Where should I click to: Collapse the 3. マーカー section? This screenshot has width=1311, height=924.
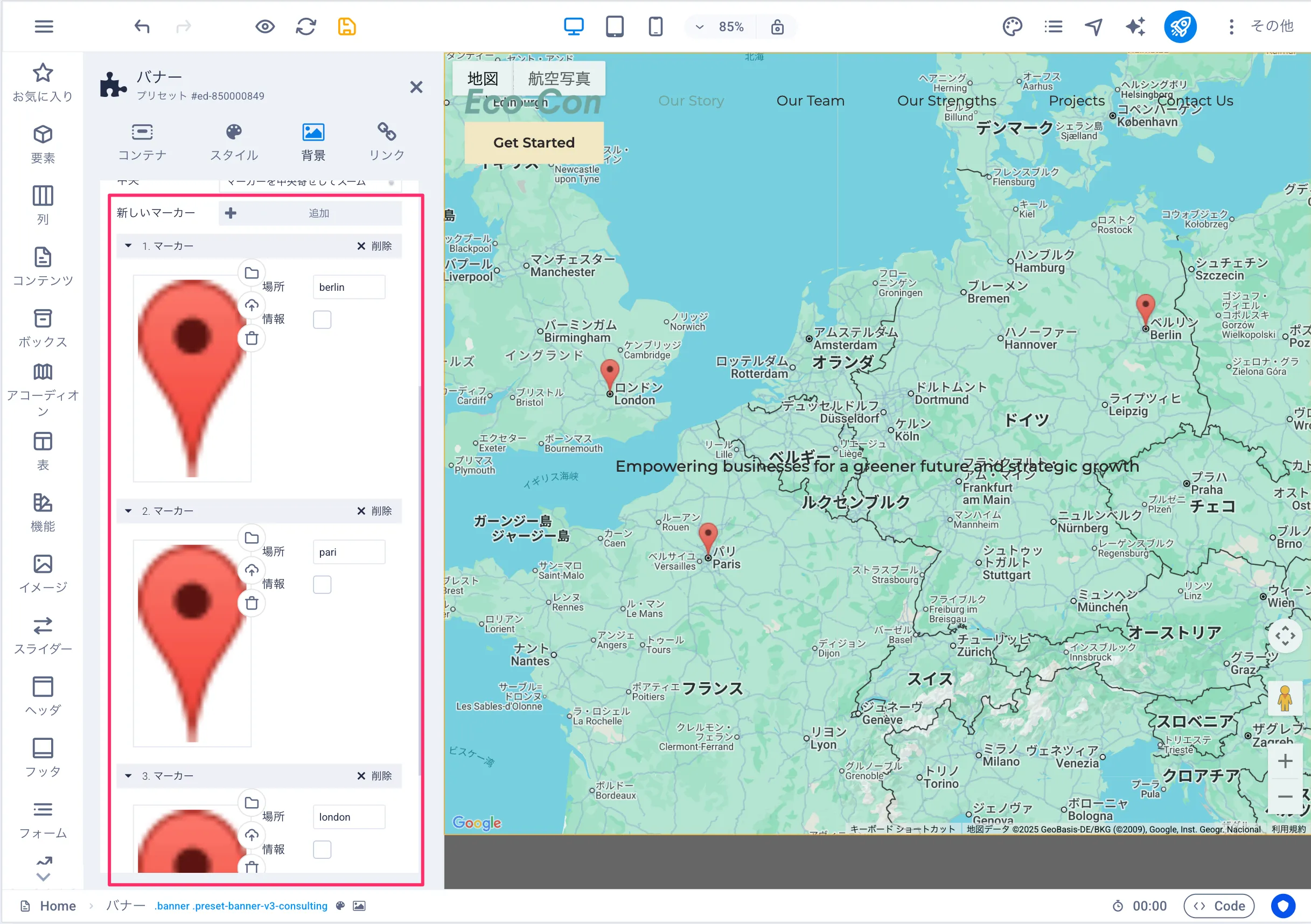(x=129, y=775)
